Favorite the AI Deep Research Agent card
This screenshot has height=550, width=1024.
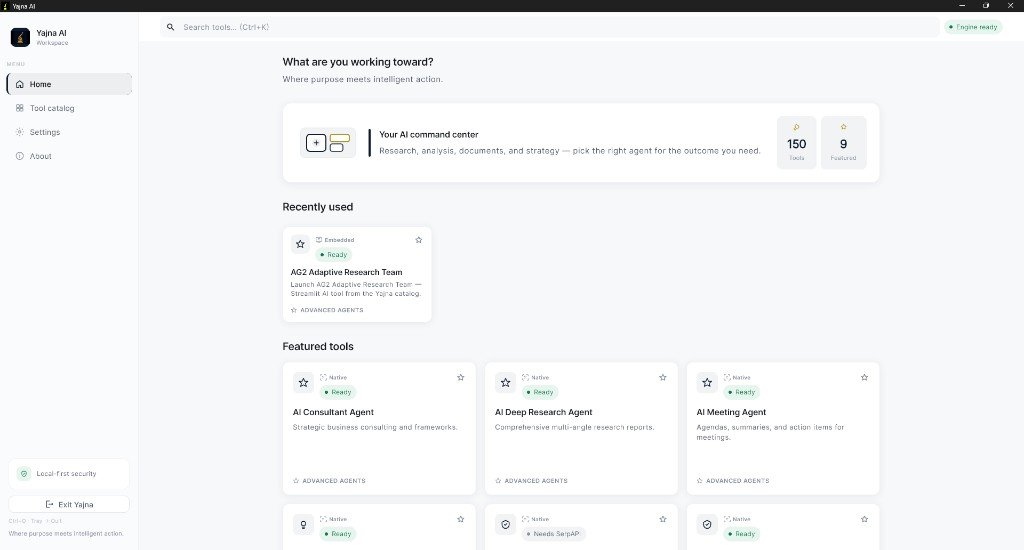(663, 378)
